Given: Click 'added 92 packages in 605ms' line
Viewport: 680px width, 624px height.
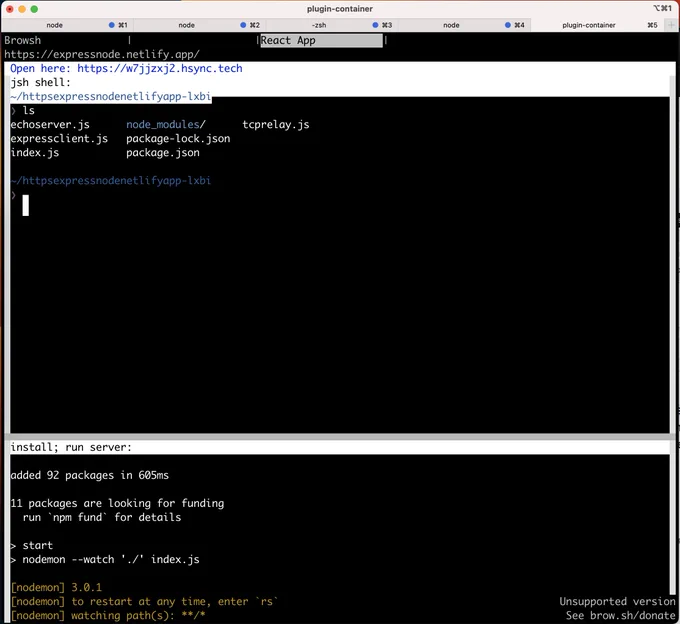Looking at the screenshot, I should pos(89,475).
